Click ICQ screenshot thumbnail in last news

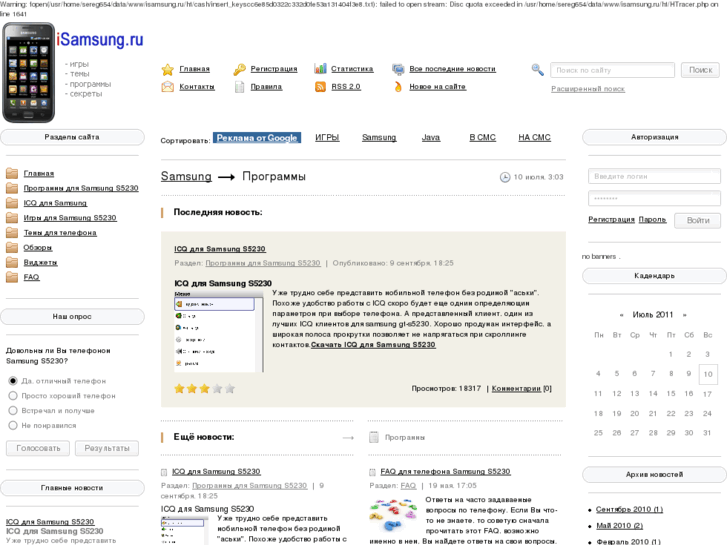point(219,332)
